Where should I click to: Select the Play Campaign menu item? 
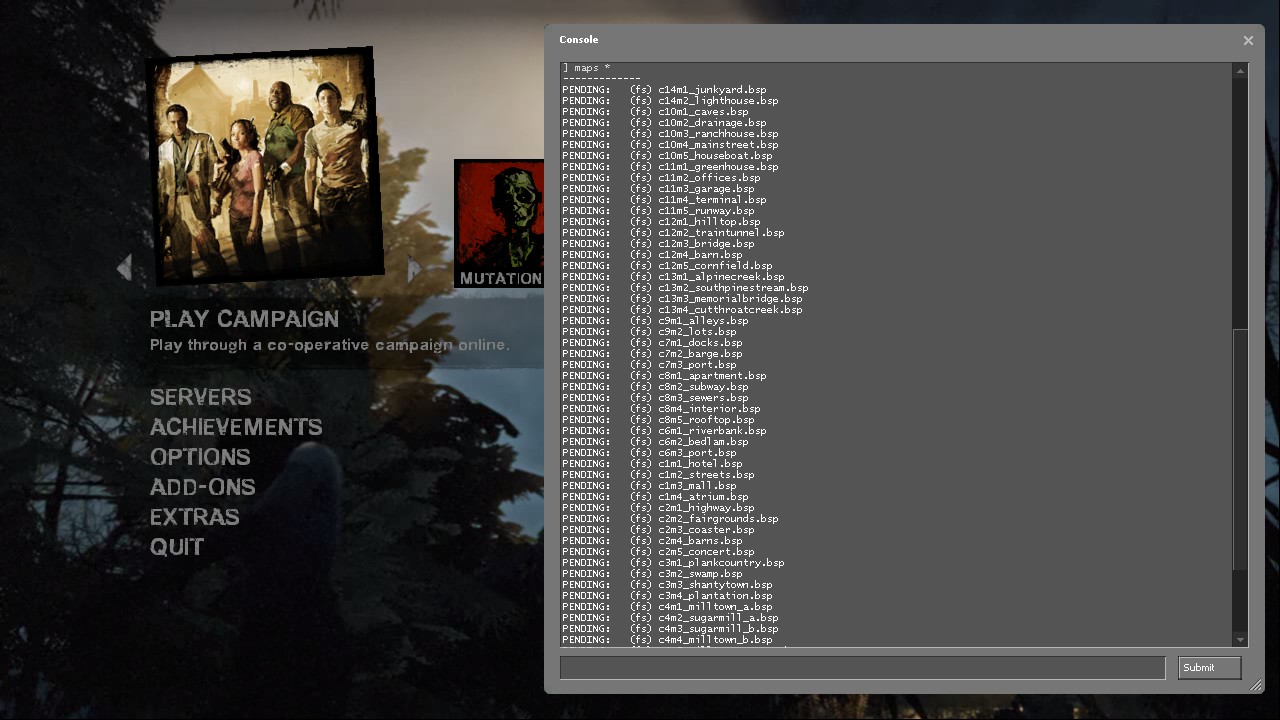(244, 319)
